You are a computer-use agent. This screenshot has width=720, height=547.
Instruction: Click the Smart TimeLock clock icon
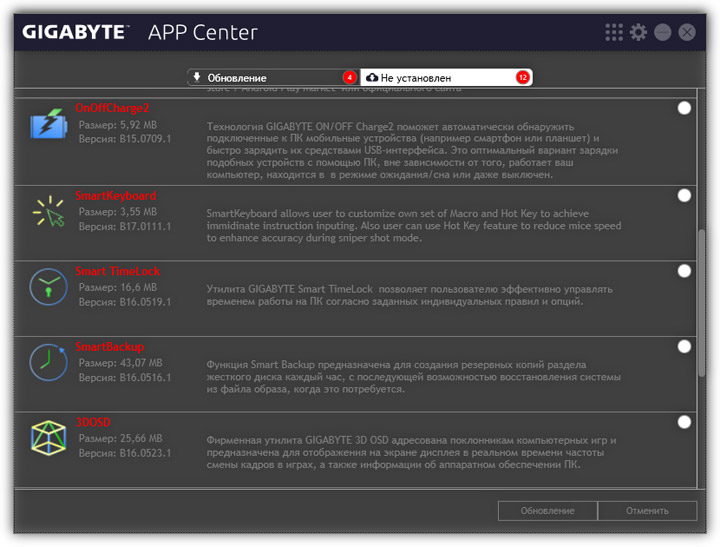49,287
